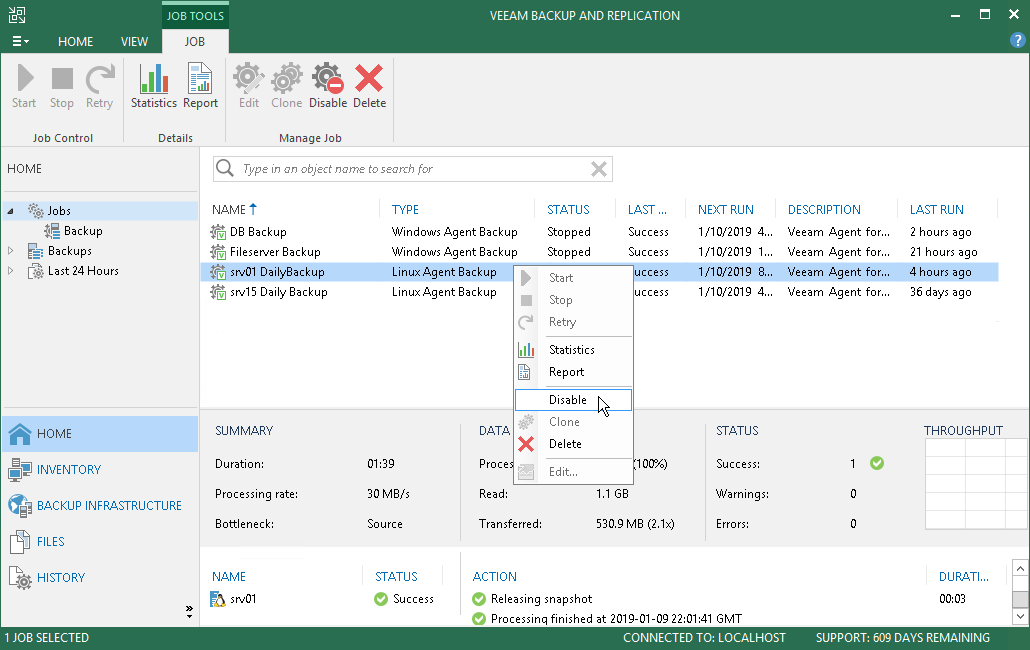
Task: Click the '2 hours ago' last run cell
Action: [x=940, y=232]
